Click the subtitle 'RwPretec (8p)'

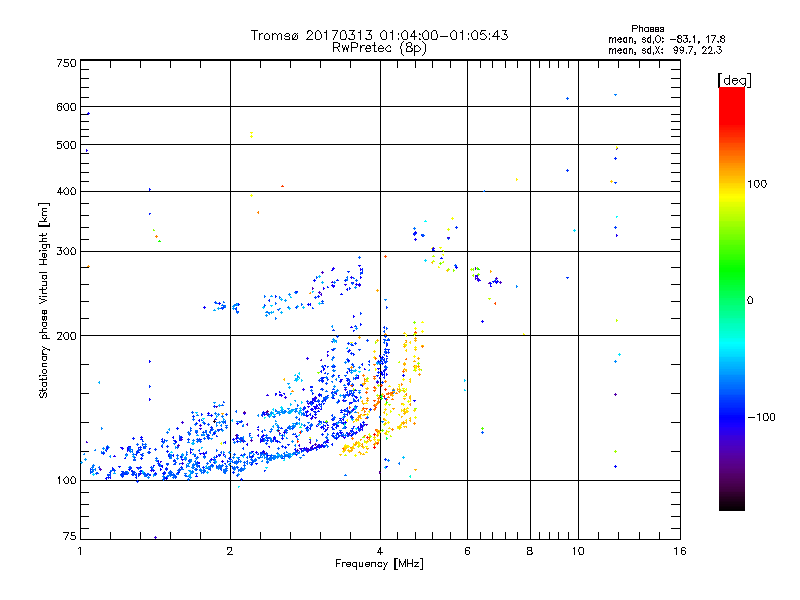(379, 48)
